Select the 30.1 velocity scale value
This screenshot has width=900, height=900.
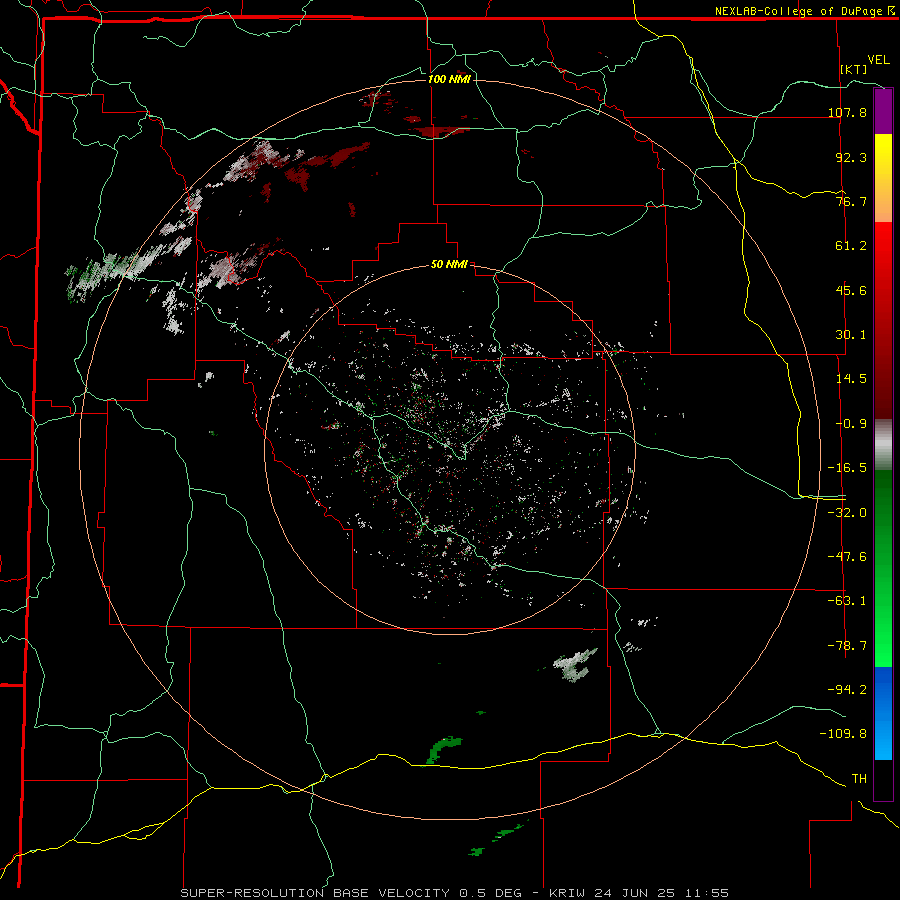point(851,335)
